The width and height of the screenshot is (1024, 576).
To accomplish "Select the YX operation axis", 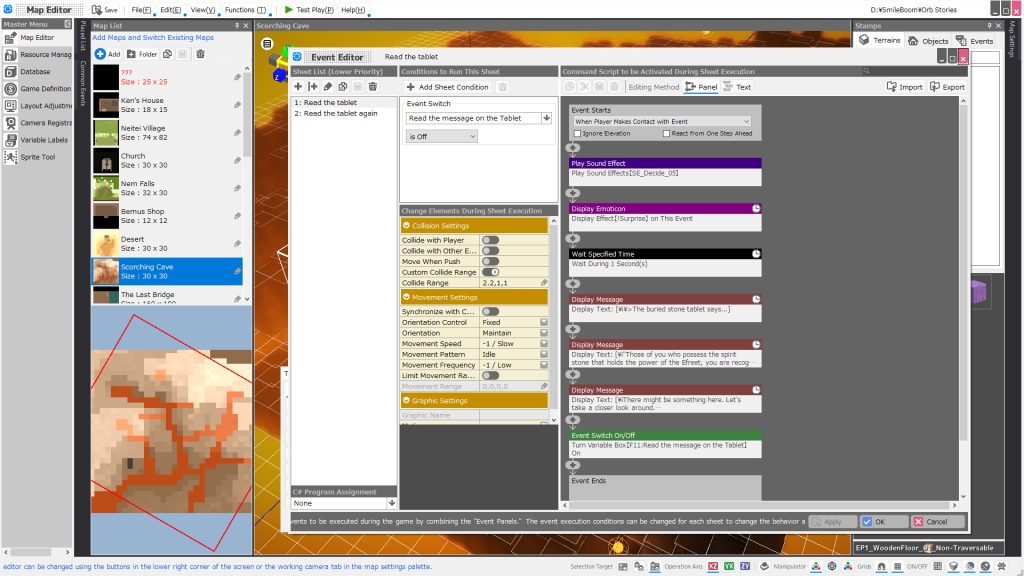I will (x=729, y=566).
